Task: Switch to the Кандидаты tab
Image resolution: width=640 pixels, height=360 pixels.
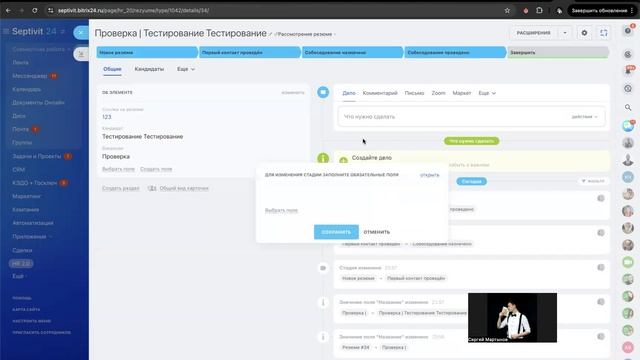Action: click(x=149, y=69)
